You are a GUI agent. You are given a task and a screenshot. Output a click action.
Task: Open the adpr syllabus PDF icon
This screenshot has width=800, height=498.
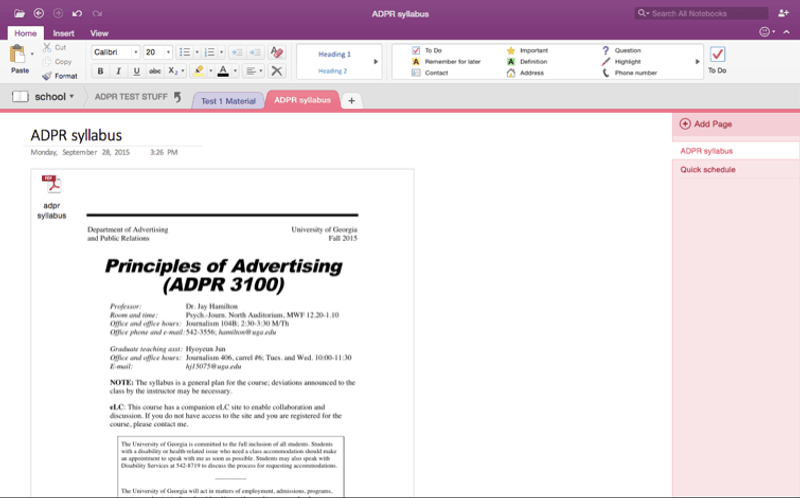51,187
